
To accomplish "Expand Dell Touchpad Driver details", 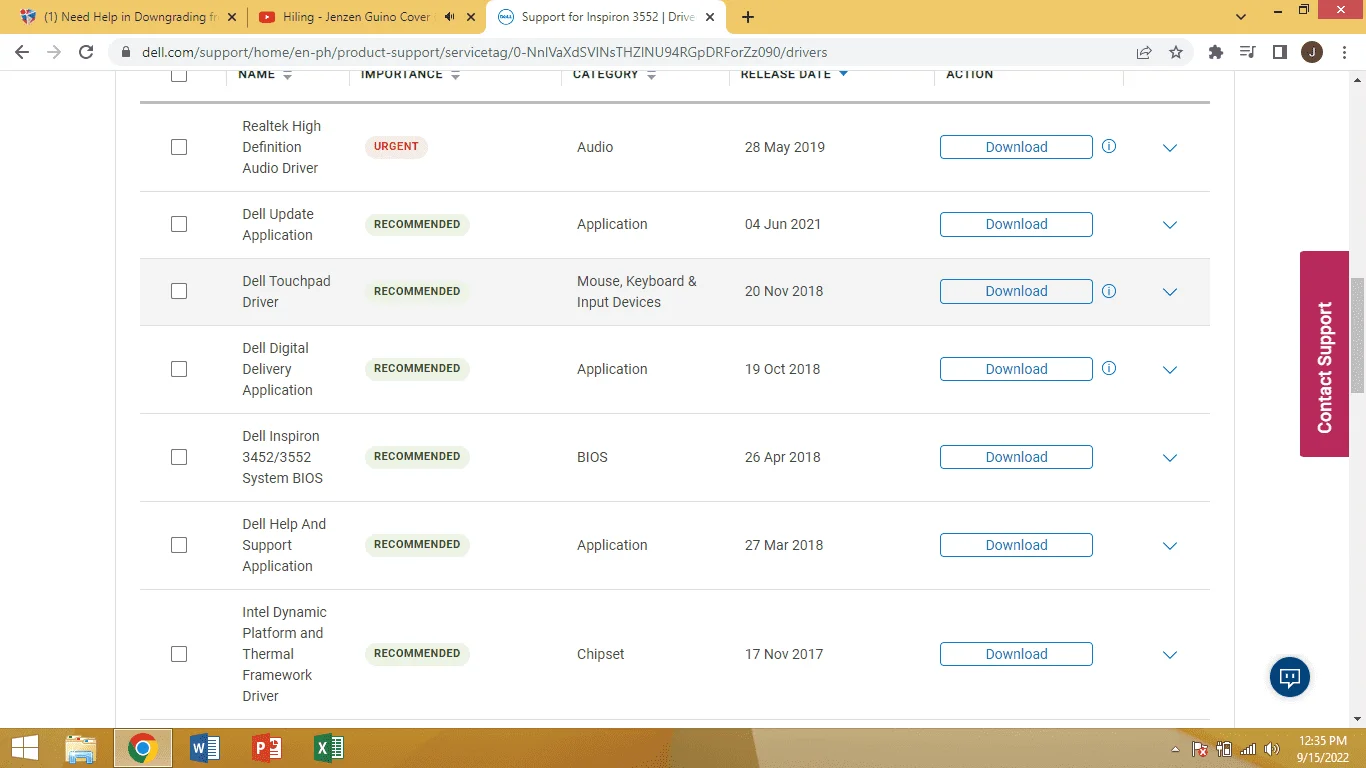I will (x=1170, y=292).
